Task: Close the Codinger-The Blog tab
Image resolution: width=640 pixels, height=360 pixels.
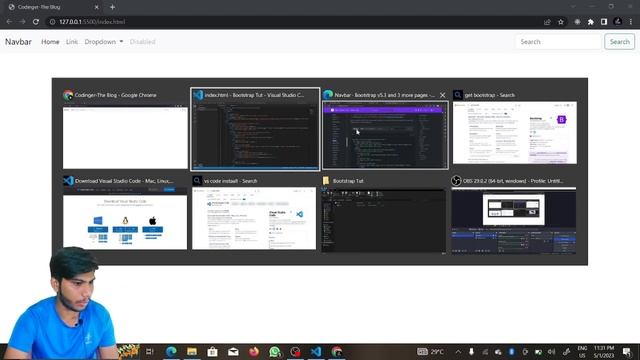Action: [96, 7]
